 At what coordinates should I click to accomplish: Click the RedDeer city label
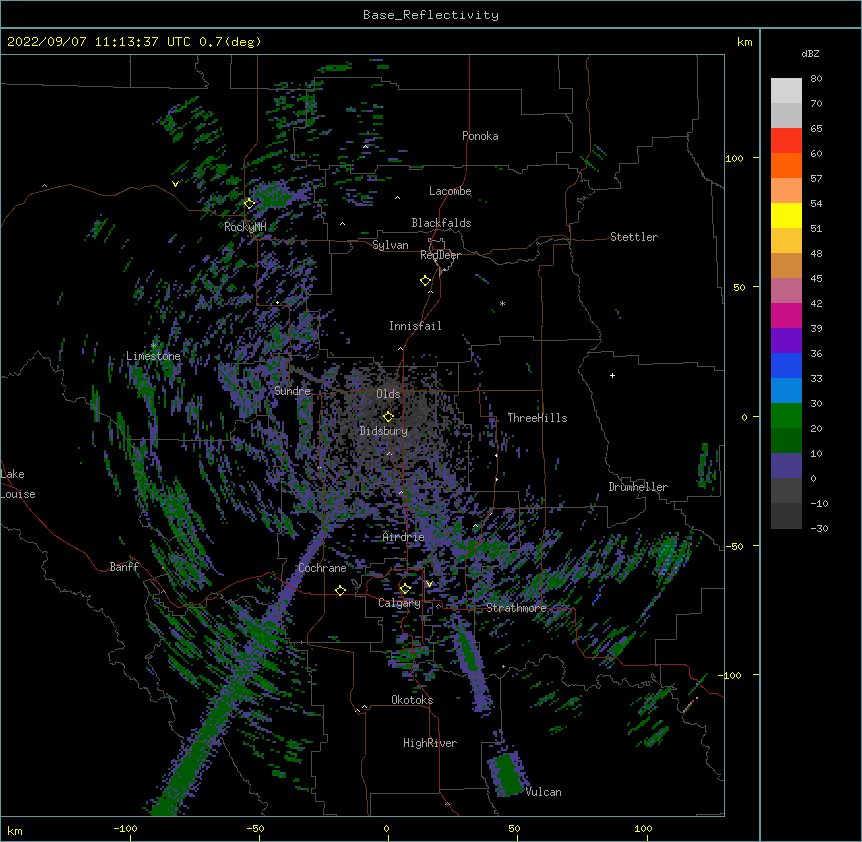[440, 255]
